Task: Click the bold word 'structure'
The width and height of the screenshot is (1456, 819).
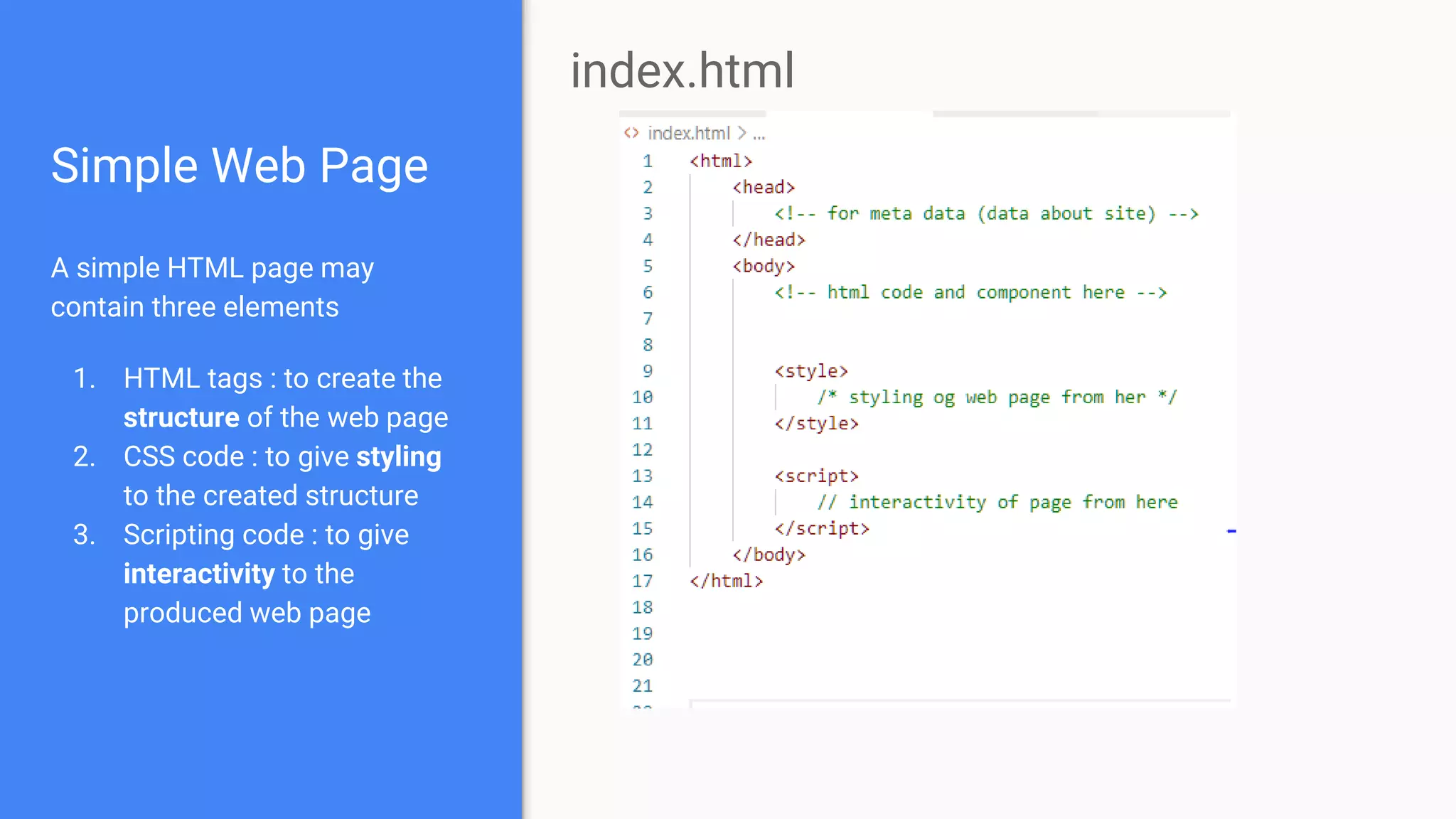Action: click(181, 417)
